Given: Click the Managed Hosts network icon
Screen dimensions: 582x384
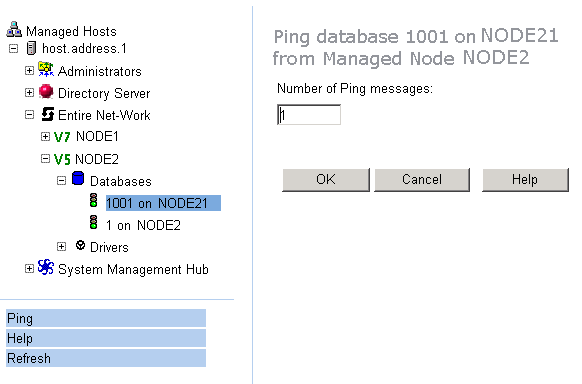Looking at the screenshot, I should click(14, 30).
